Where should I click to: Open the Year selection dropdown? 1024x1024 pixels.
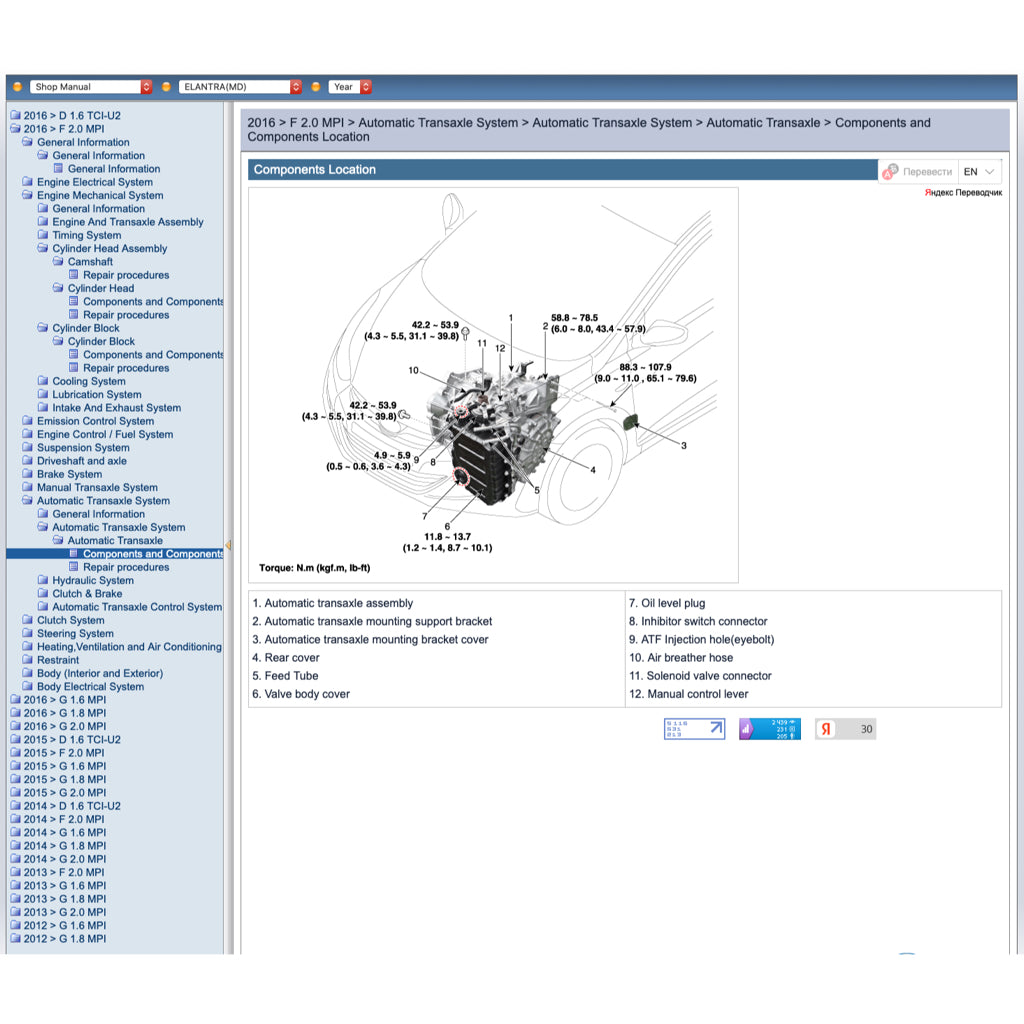pos(351,87)
